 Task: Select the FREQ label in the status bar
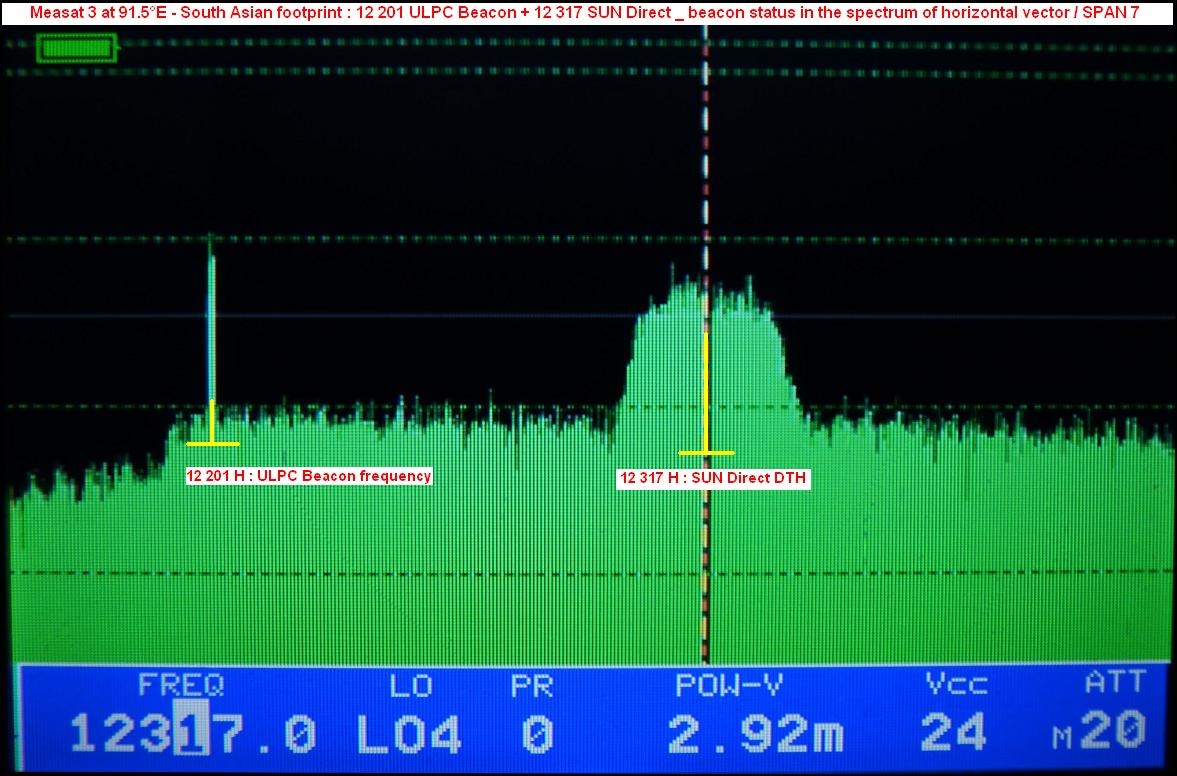click(181, 686)
